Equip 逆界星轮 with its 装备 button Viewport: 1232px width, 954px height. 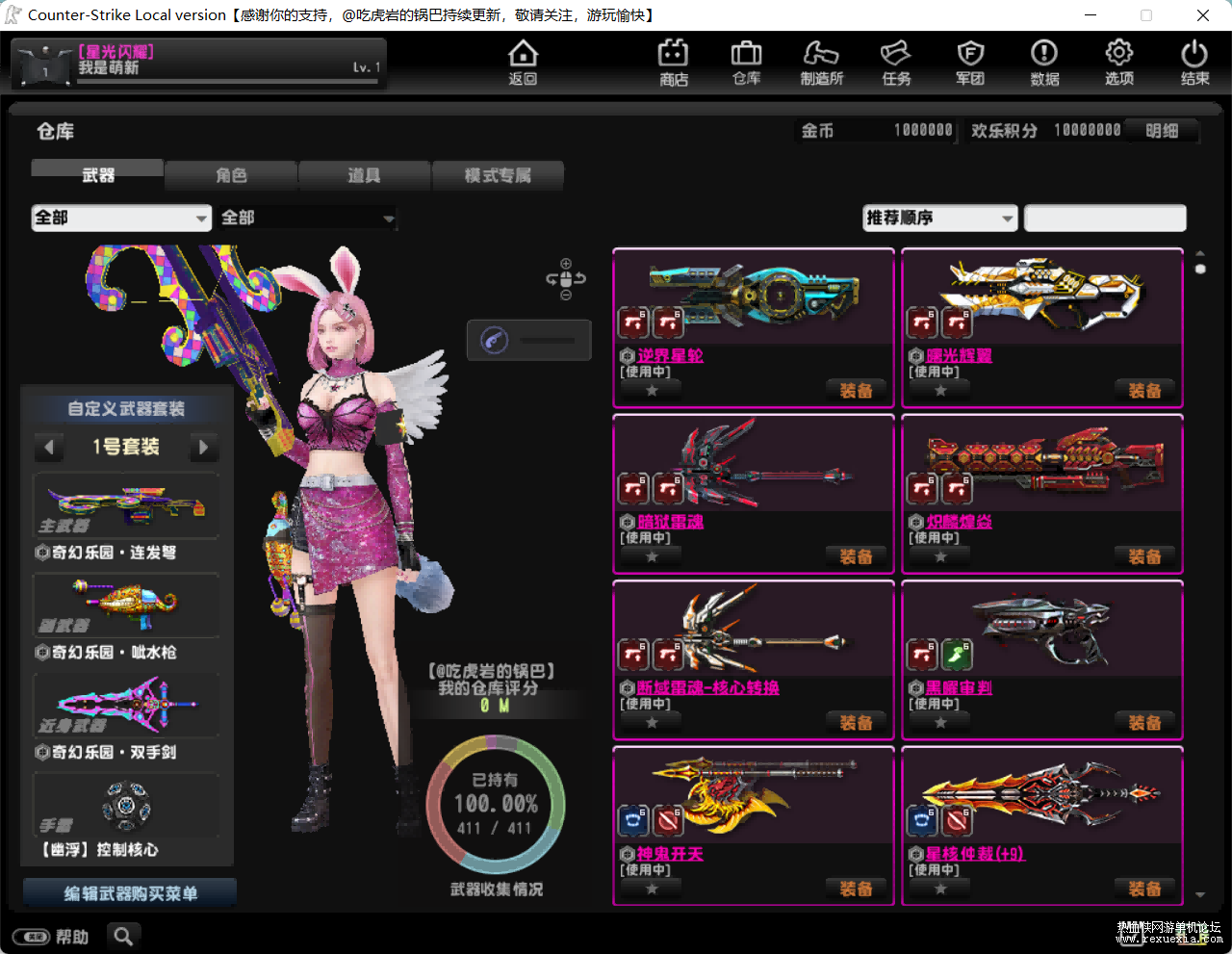[x=856, y=391]
